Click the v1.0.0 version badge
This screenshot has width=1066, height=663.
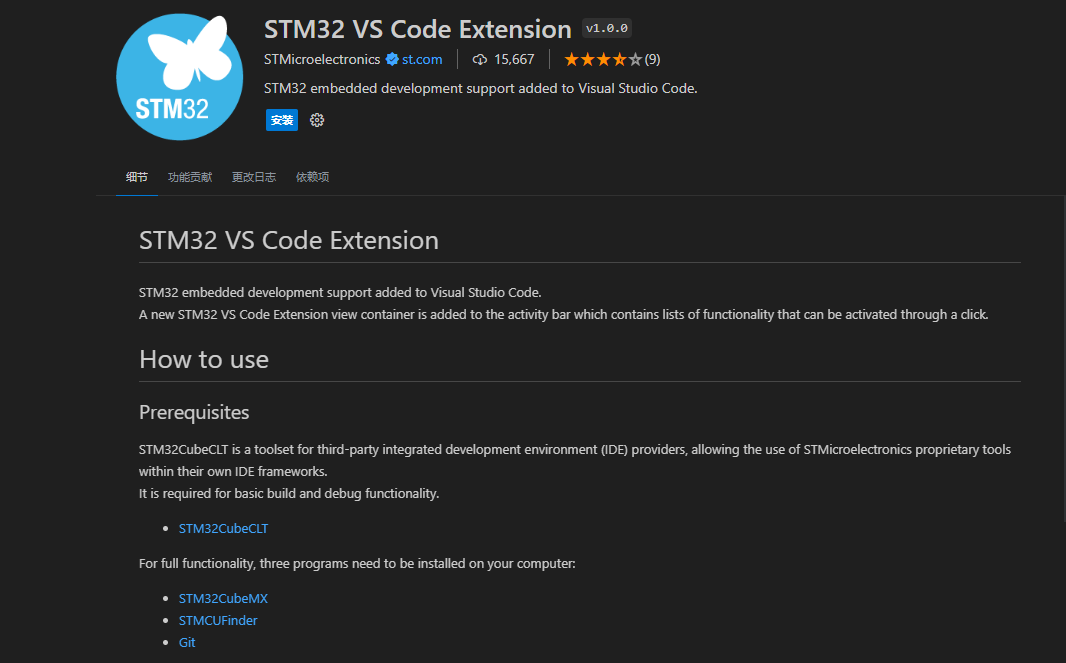point(606,29)
